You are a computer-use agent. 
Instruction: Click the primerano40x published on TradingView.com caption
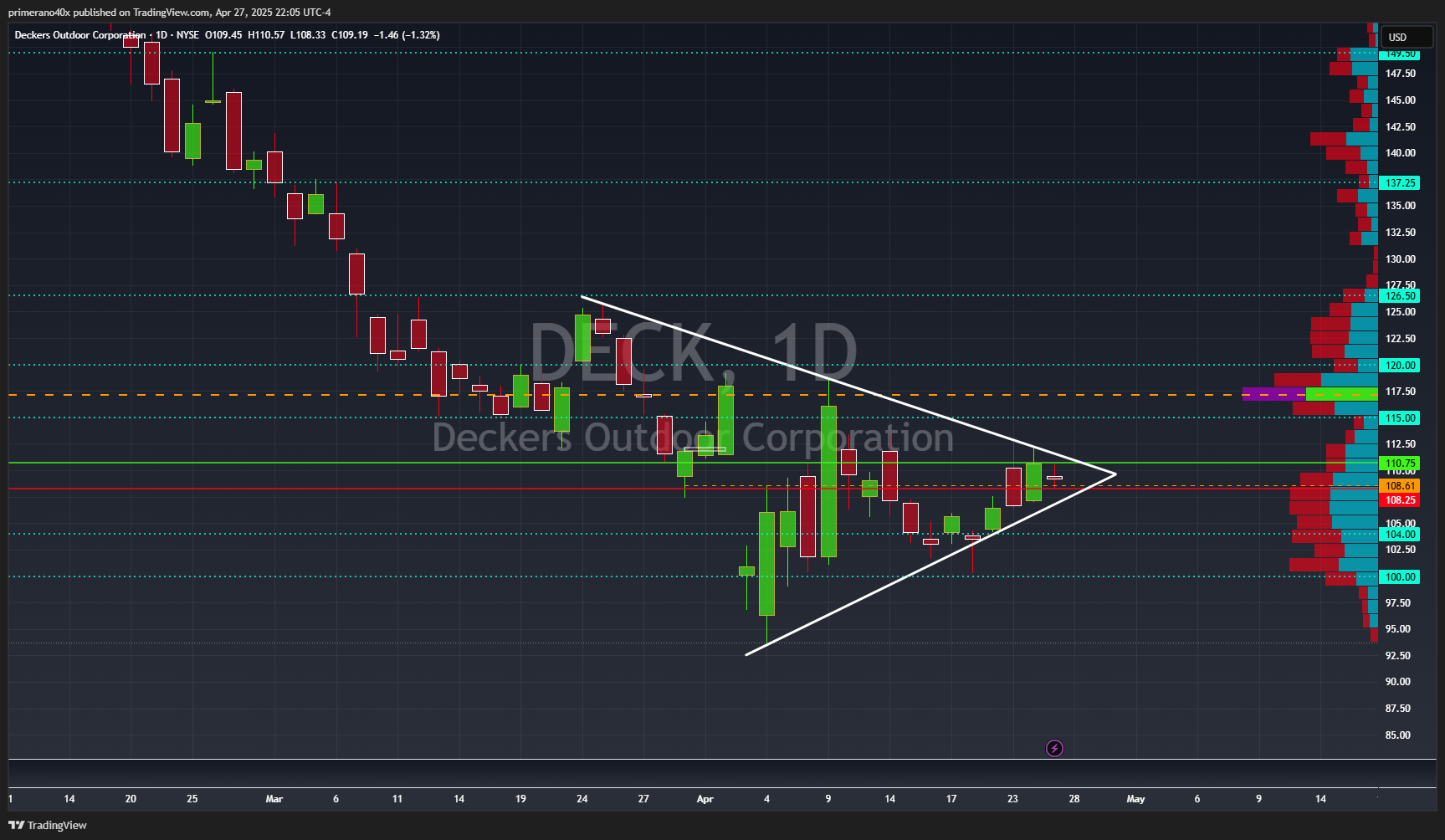pos(169,12)
